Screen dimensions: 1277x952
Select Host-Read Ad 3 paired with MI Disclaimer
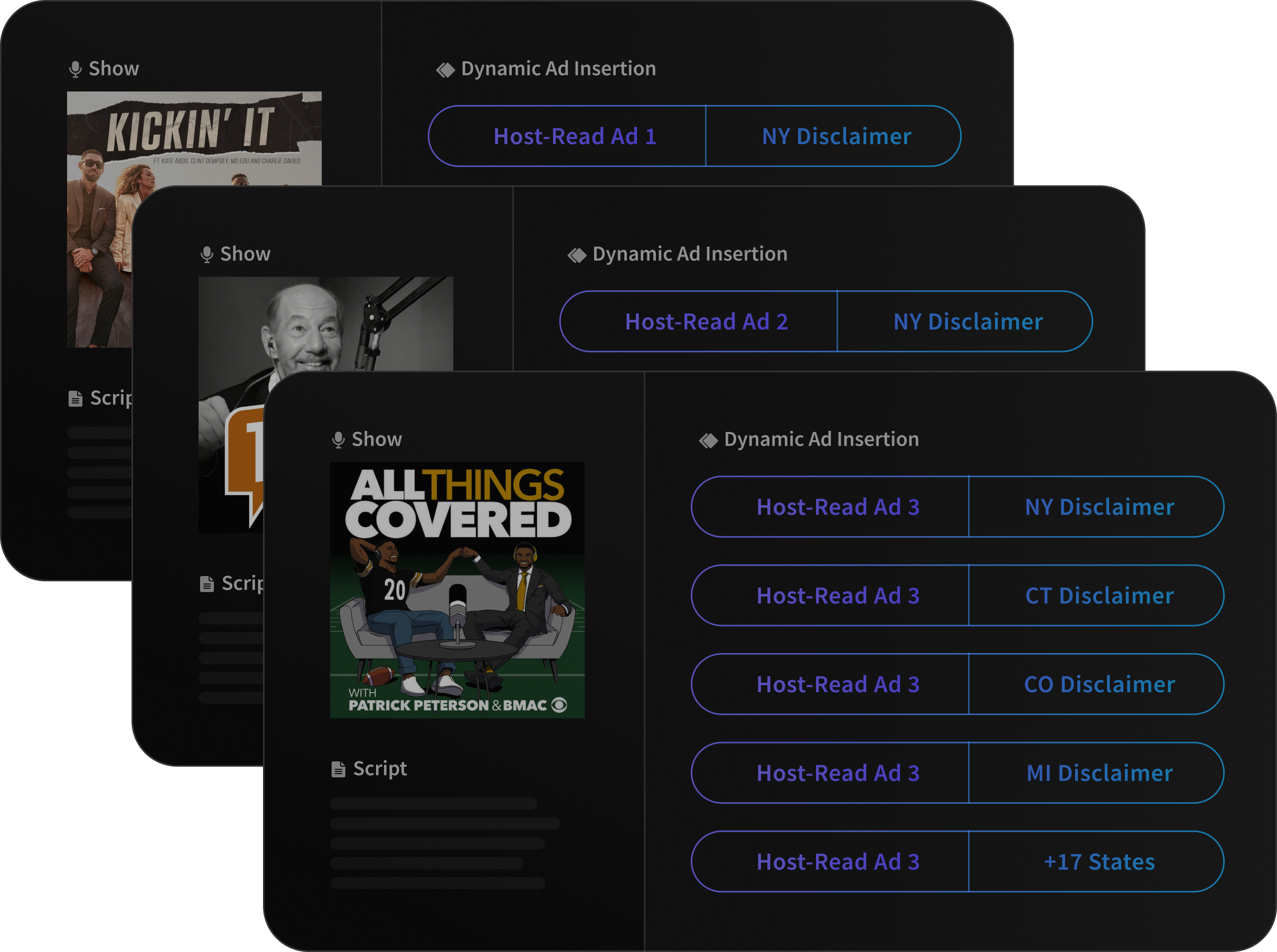(830, 774)
